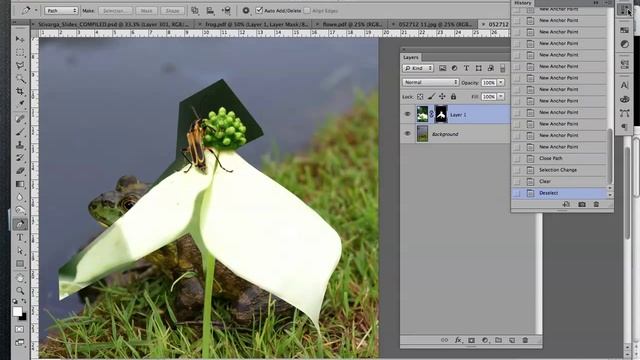Screen dimensions: 640x360
Task: Open the layer Kind filter dropdown
Action: click(x=418, y=68)
